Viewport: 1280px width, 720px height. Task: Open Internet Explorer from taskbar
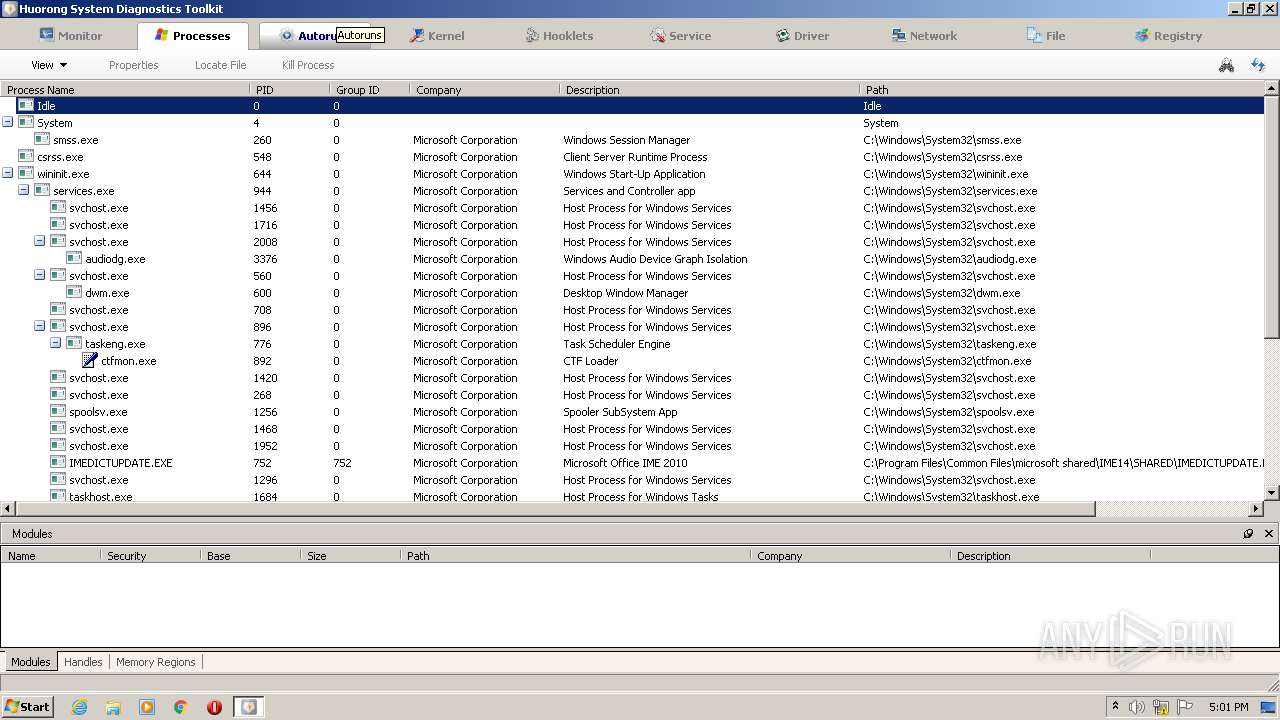click(x=79, y=707)
